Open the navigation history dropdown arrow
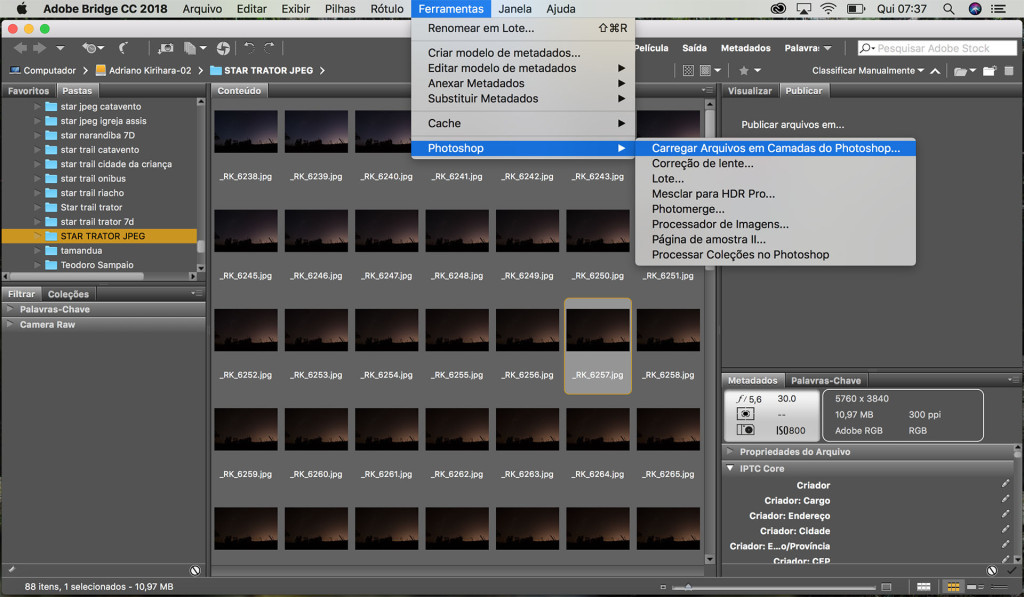The height and width of the screenshot is (597, 1024). coord(60,48)
